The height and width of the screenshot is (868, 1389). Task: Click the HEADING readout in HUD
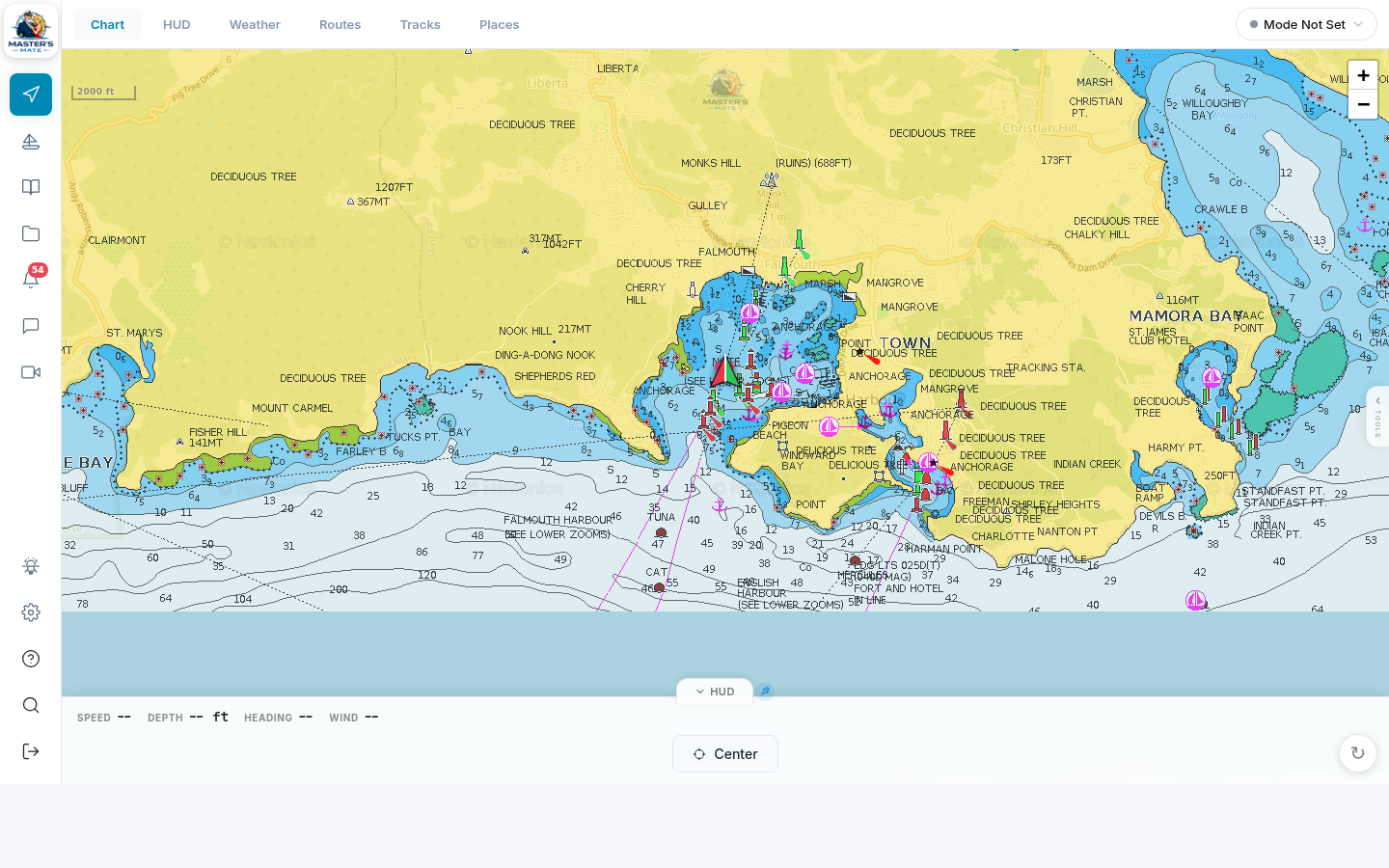(x=278, y=718)
